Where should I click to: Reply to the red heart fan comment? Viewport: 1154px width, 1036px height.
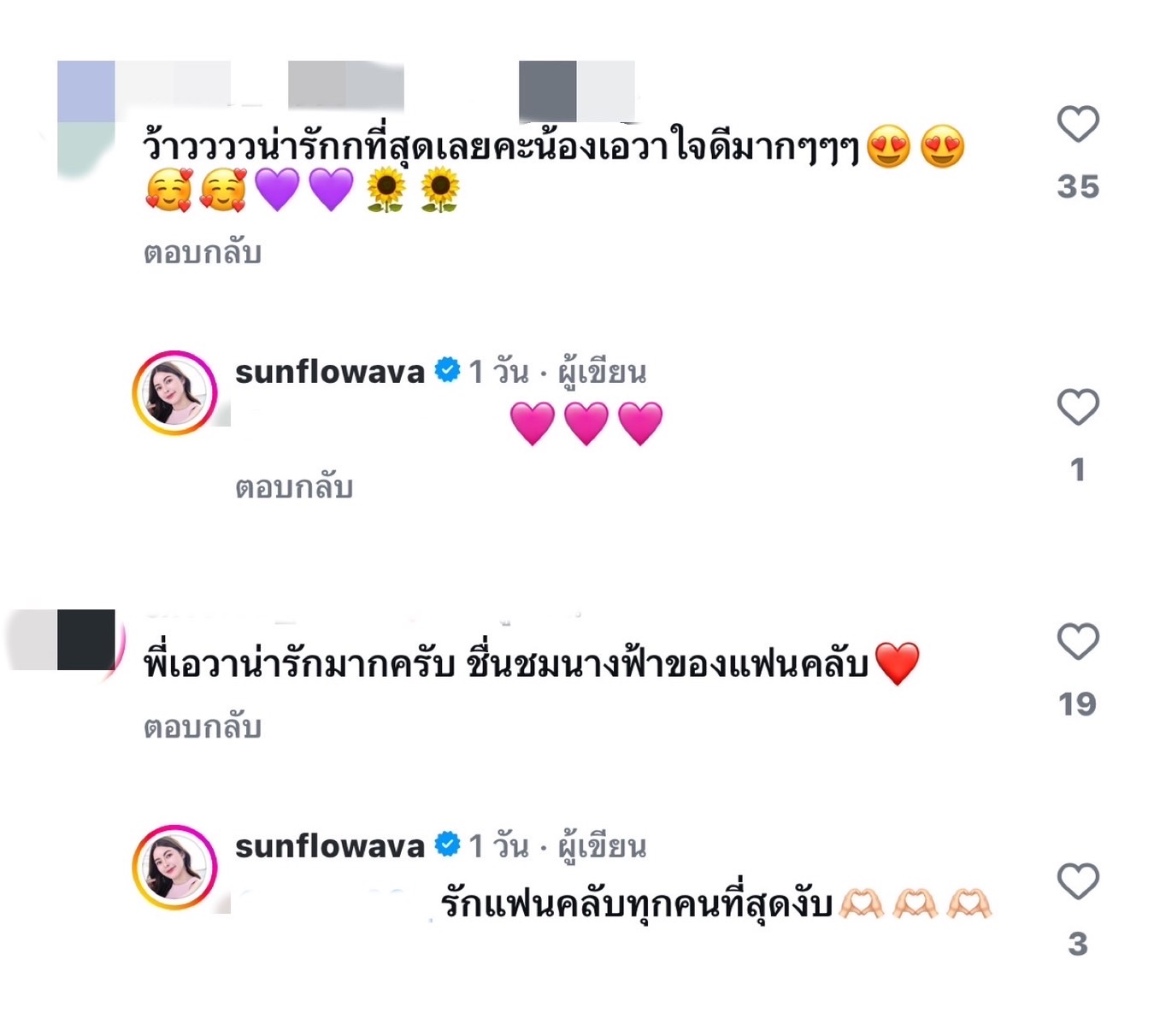[x=203, y=727]
